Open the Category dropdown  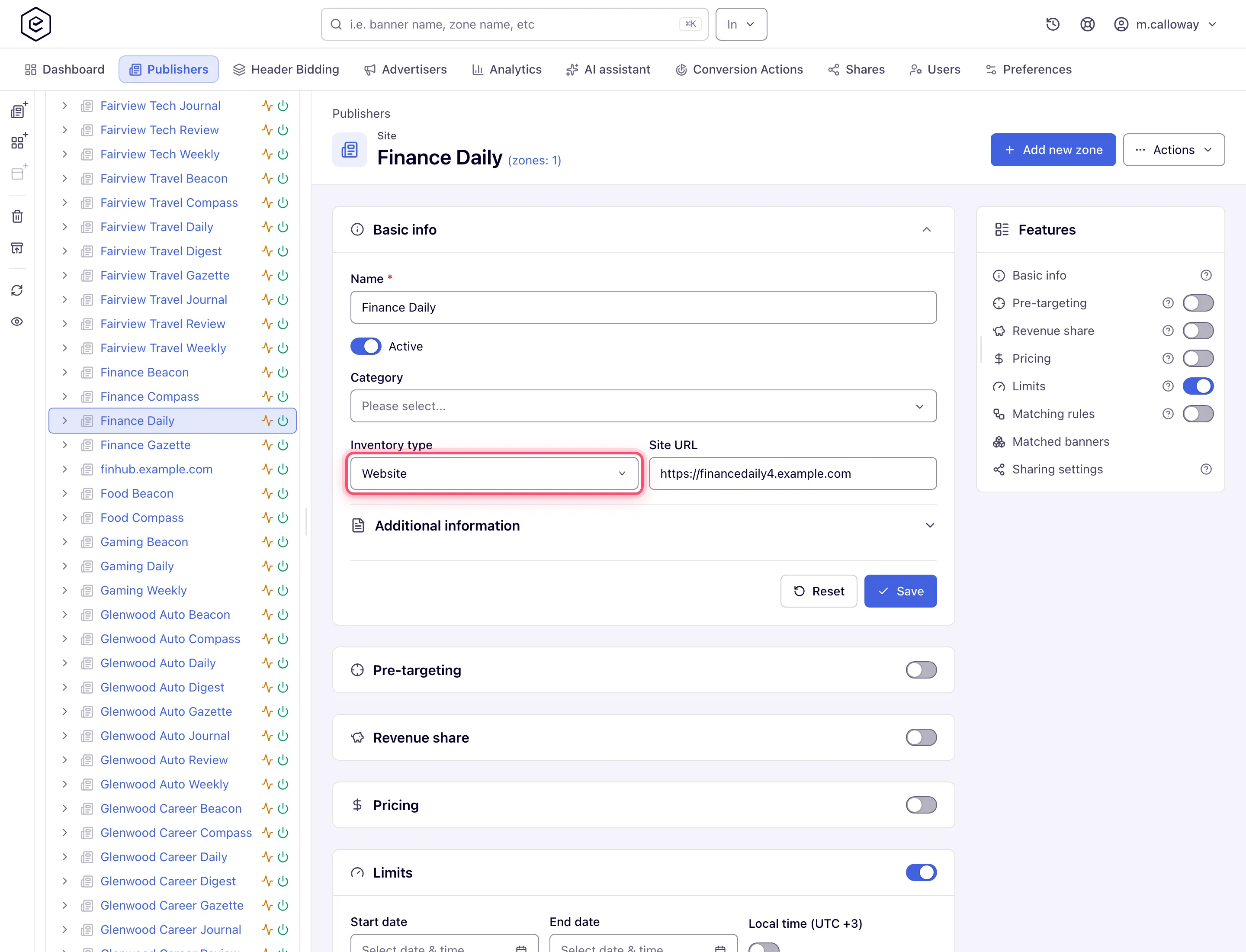643,406
